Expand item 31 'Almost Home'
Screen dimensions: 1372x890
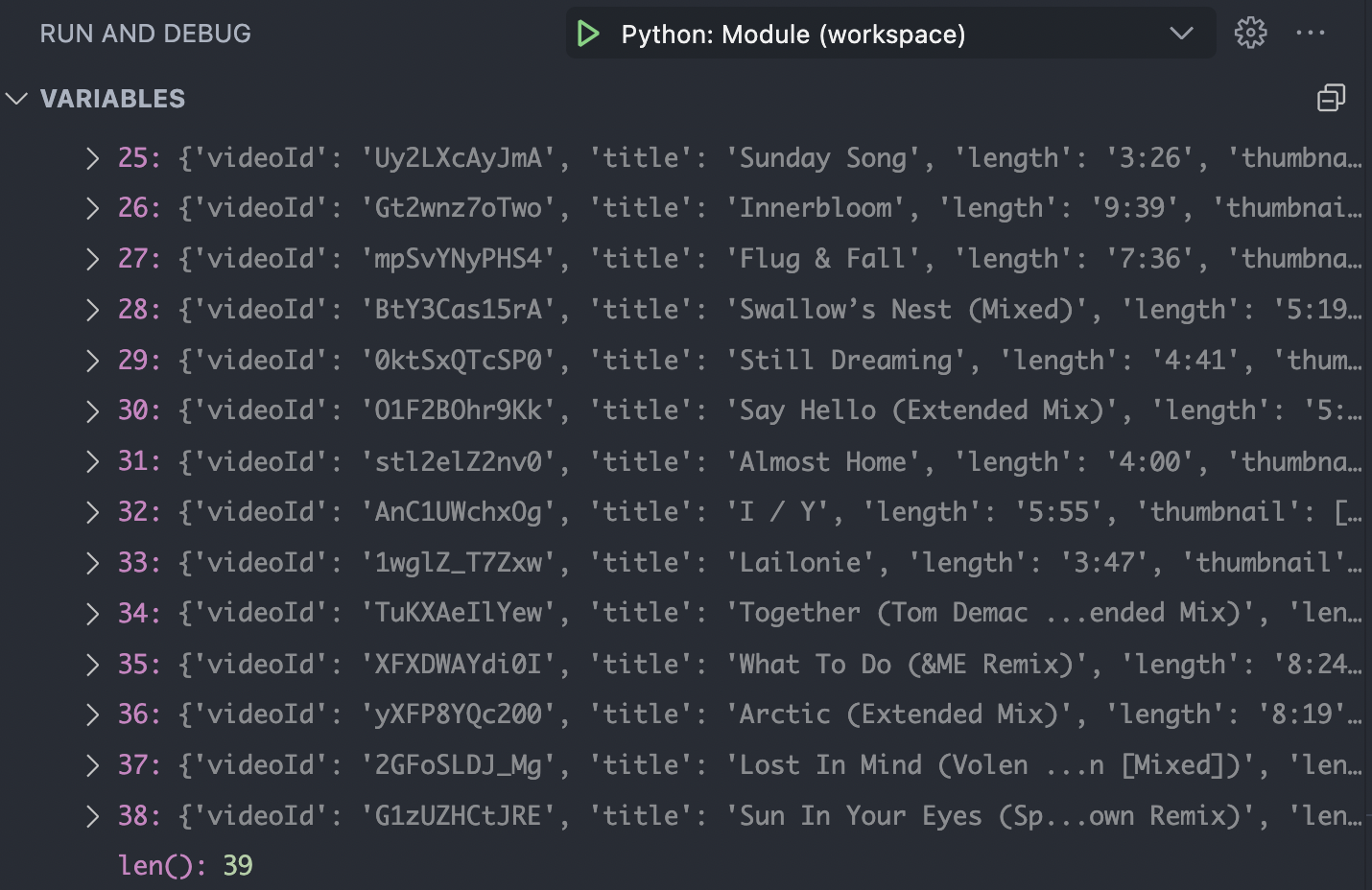tap(92, 462)
